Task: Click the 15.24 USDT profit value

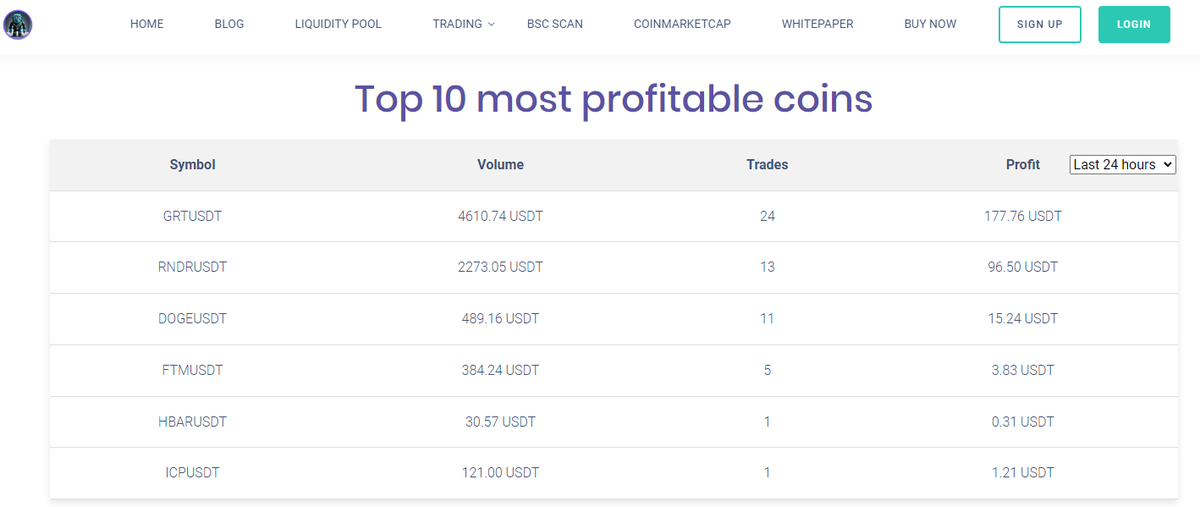Action: click(x=1023, y=319)
